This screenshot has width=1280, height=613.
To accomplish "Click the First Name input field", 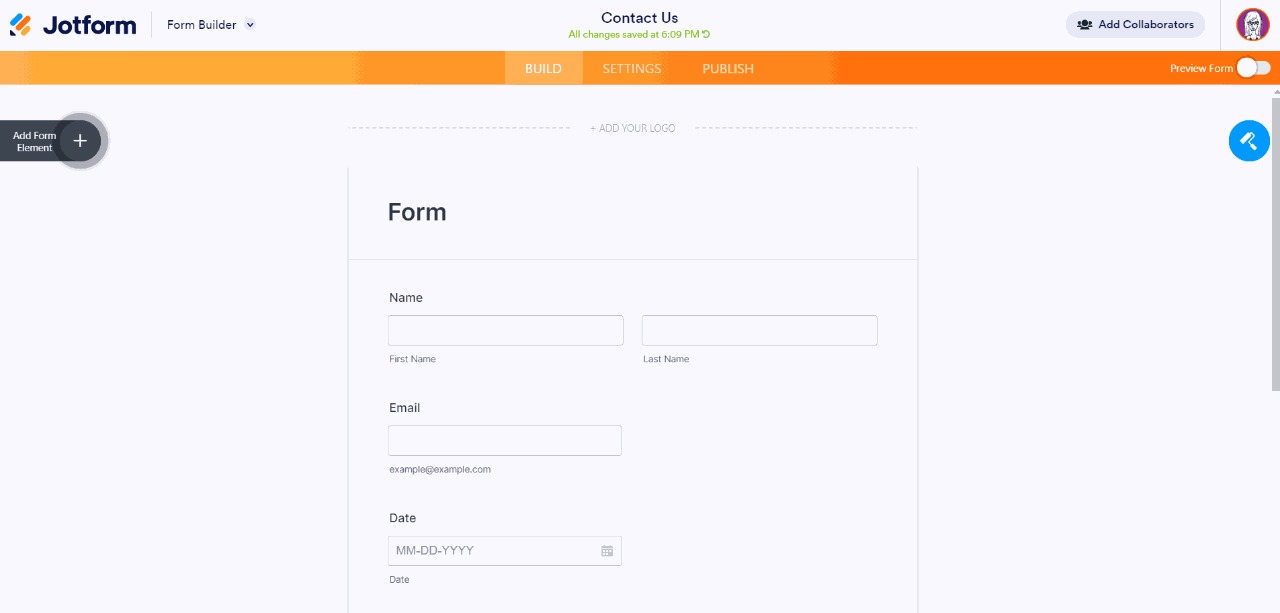I will pyautogui.click(x=506, y=331).
